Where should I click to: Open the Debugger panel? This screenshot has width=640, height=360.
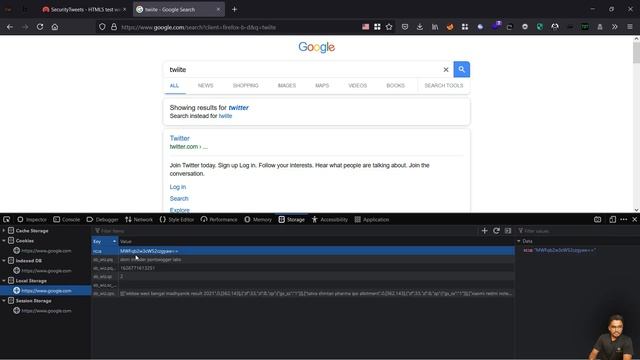[102, 220]
